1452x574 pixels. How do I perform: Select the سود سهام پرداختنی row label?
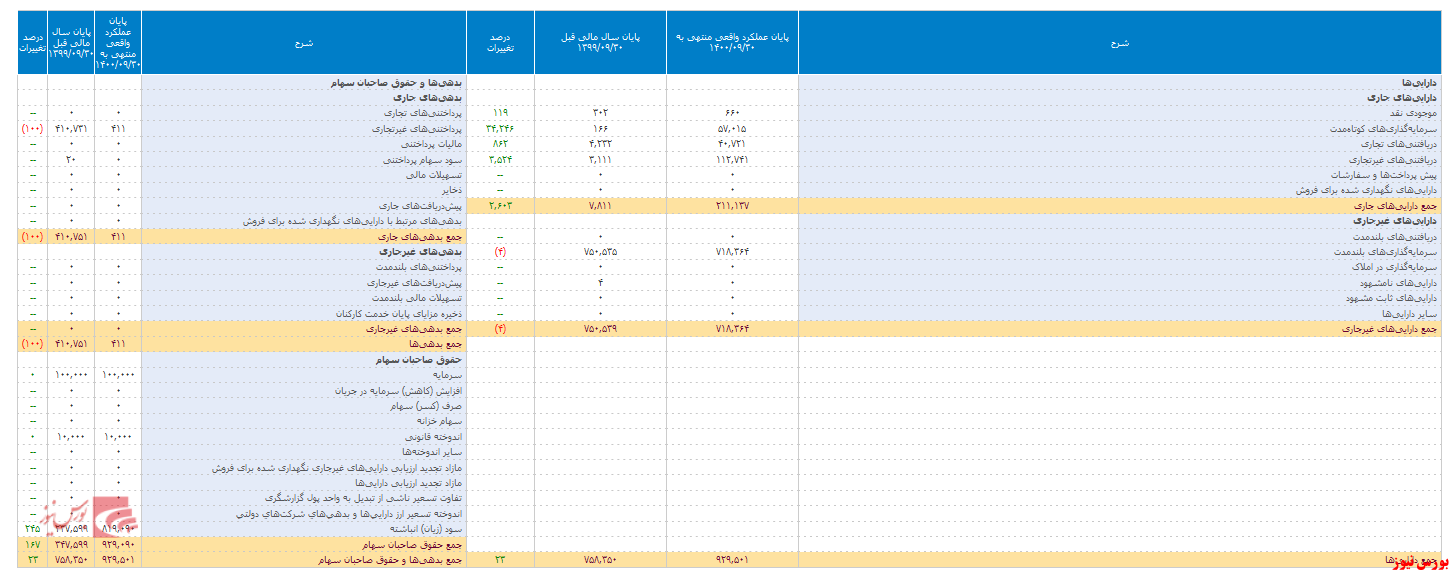coord(424,159)
